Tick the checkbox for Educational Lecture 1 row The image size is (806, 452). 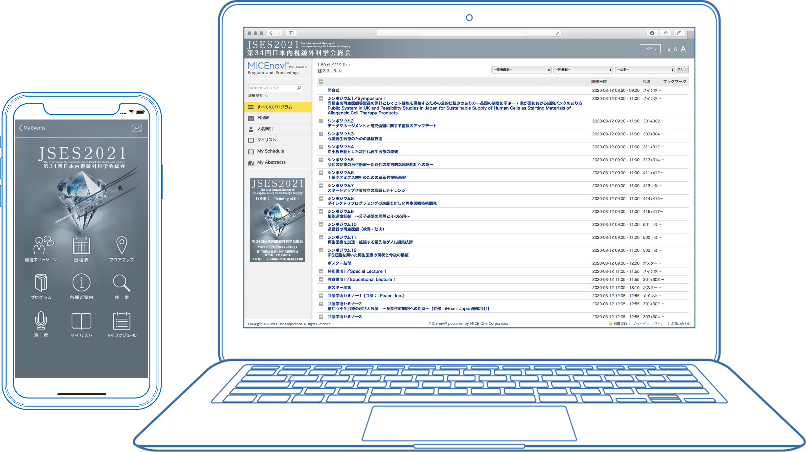click(x=321, y=280)
